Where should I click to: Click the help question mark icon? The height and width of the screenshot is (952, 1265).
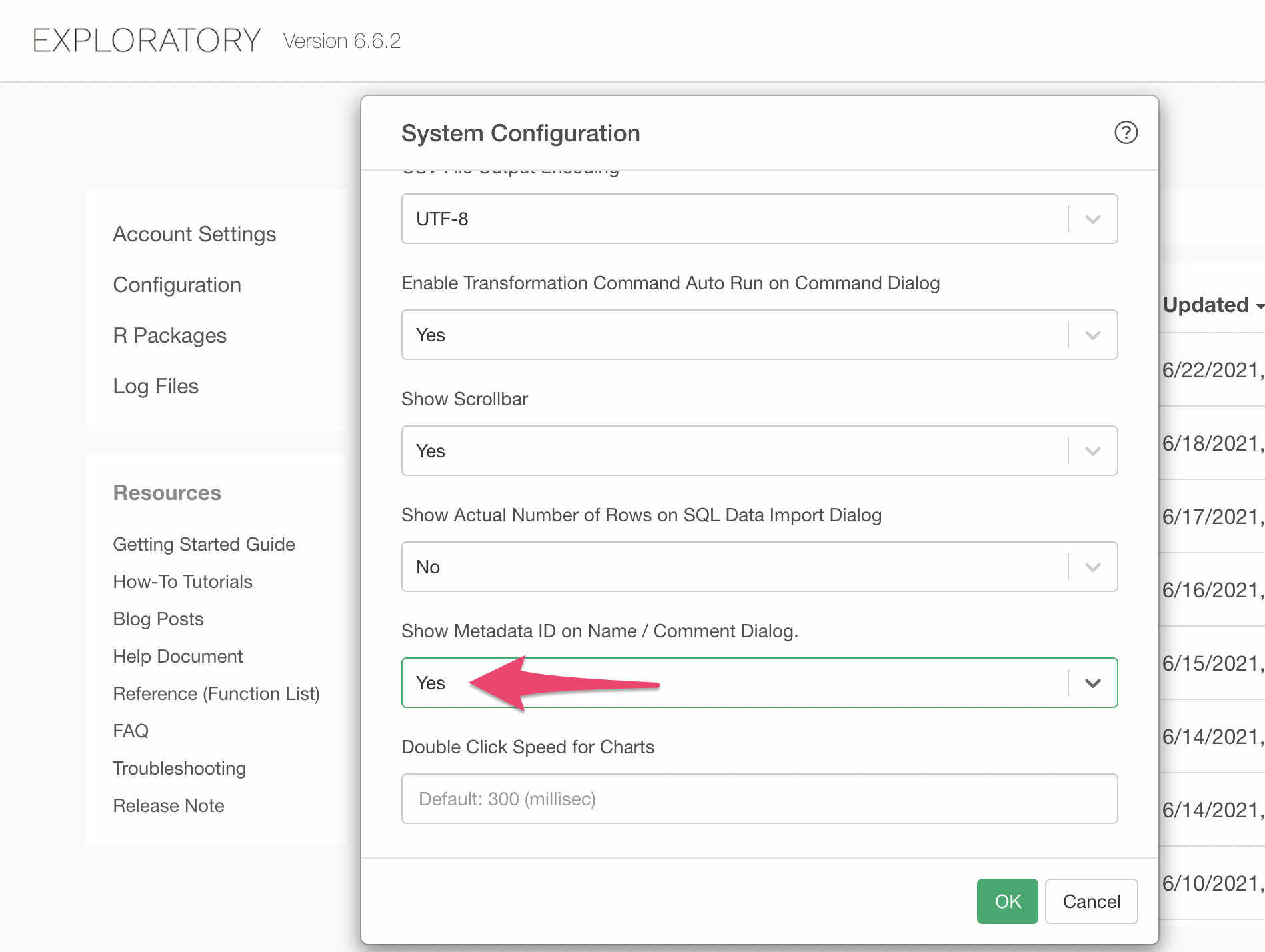click(1126, 133)
